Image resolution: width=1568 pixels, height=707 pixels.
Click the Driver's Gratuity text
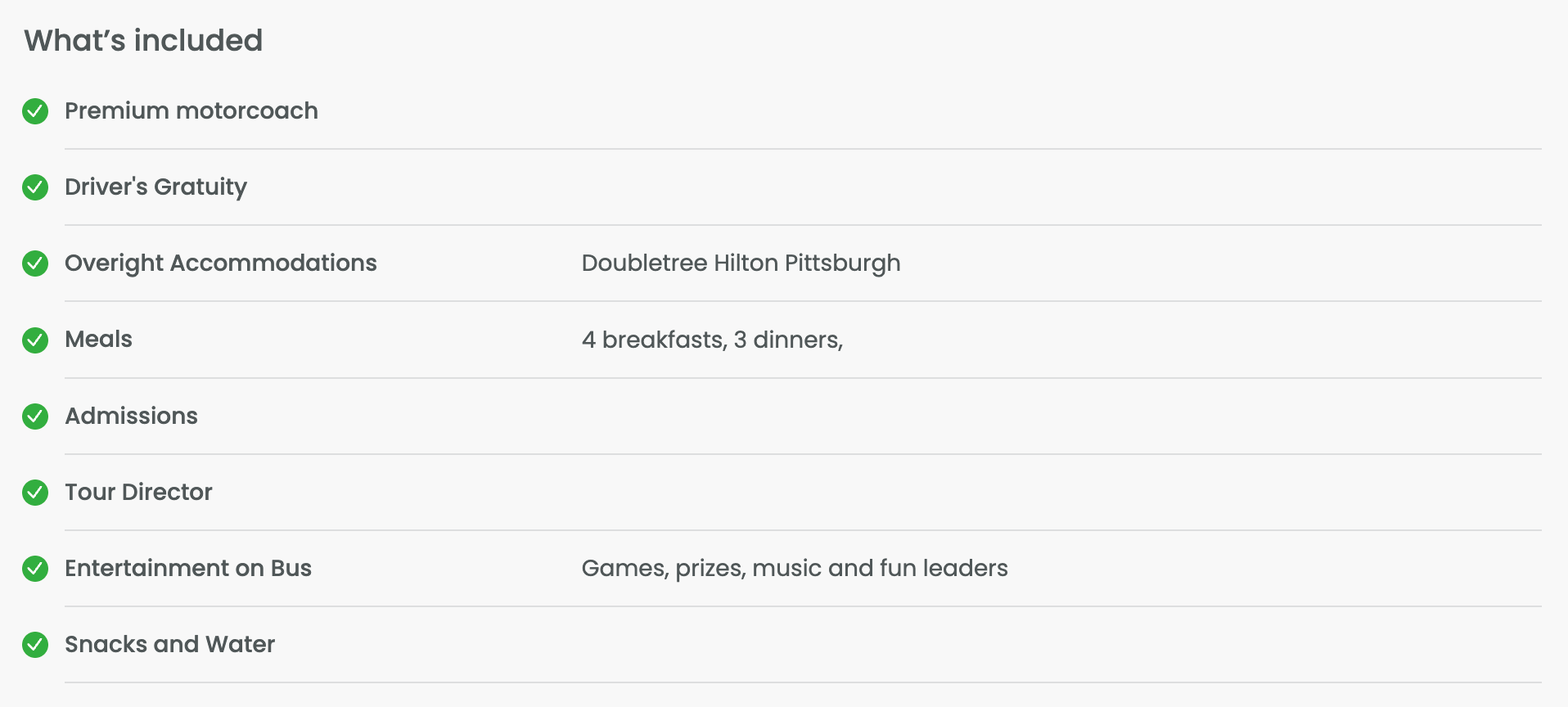[x=155, y=187]
